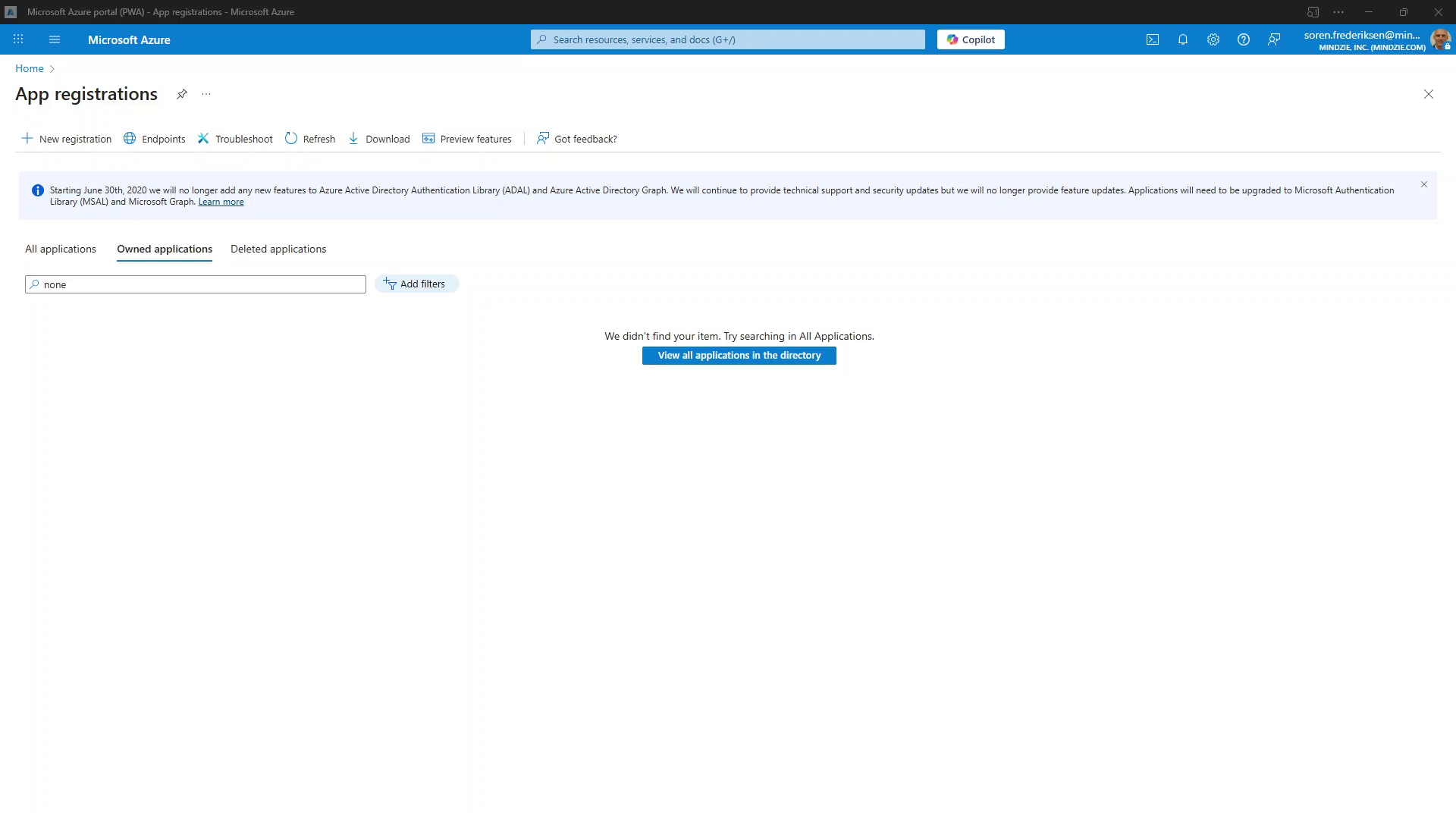Open Add filters dropdown
The image size is (1456, 819).
416,284
